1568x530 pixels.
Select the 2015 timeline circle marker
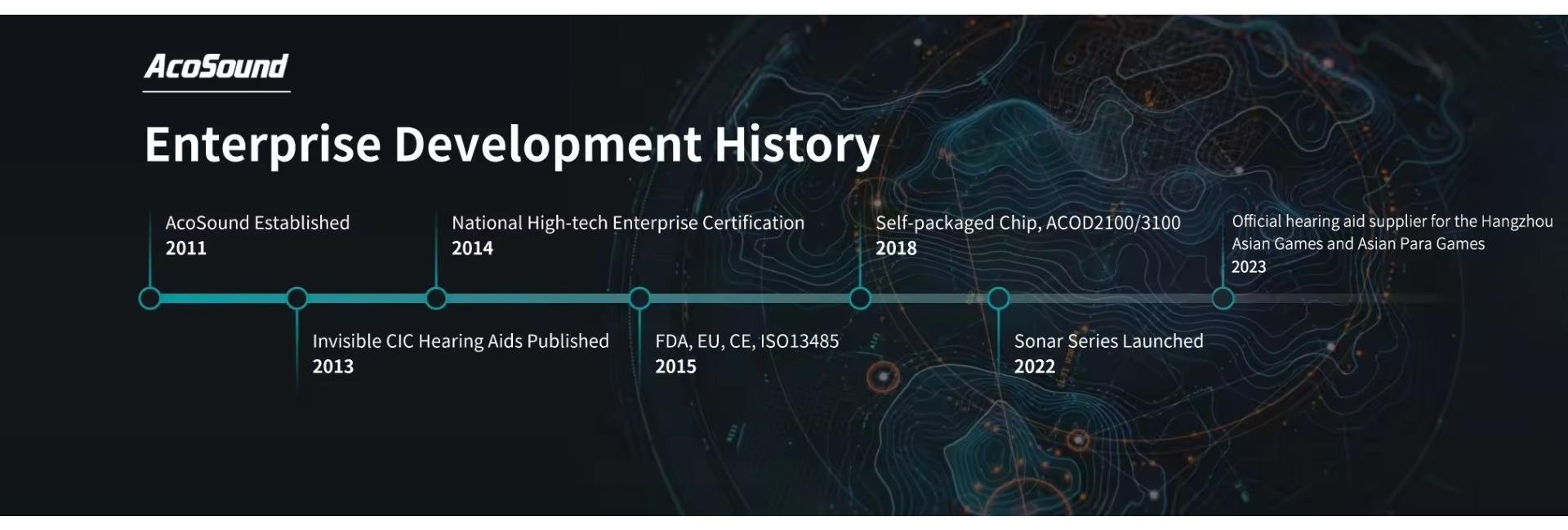click(639, 298)
